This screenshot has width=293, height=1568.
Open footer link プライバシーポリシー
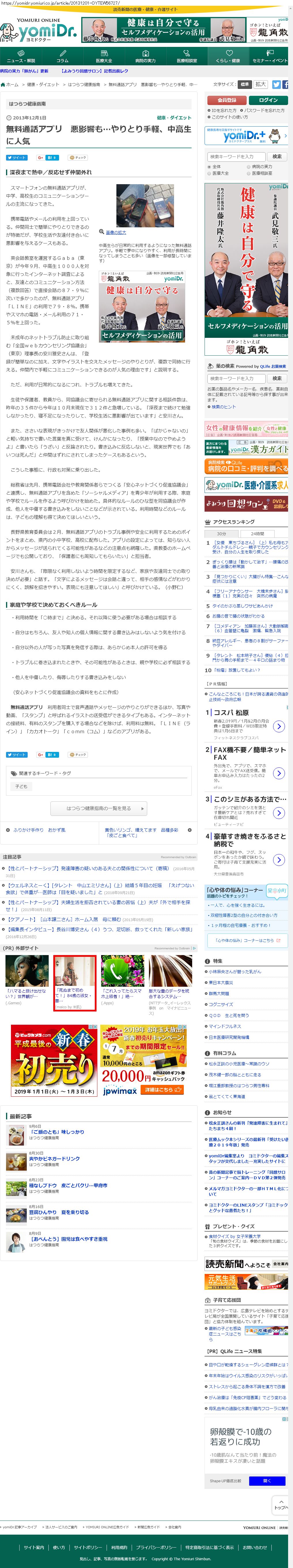click(x=156, y=1547)
